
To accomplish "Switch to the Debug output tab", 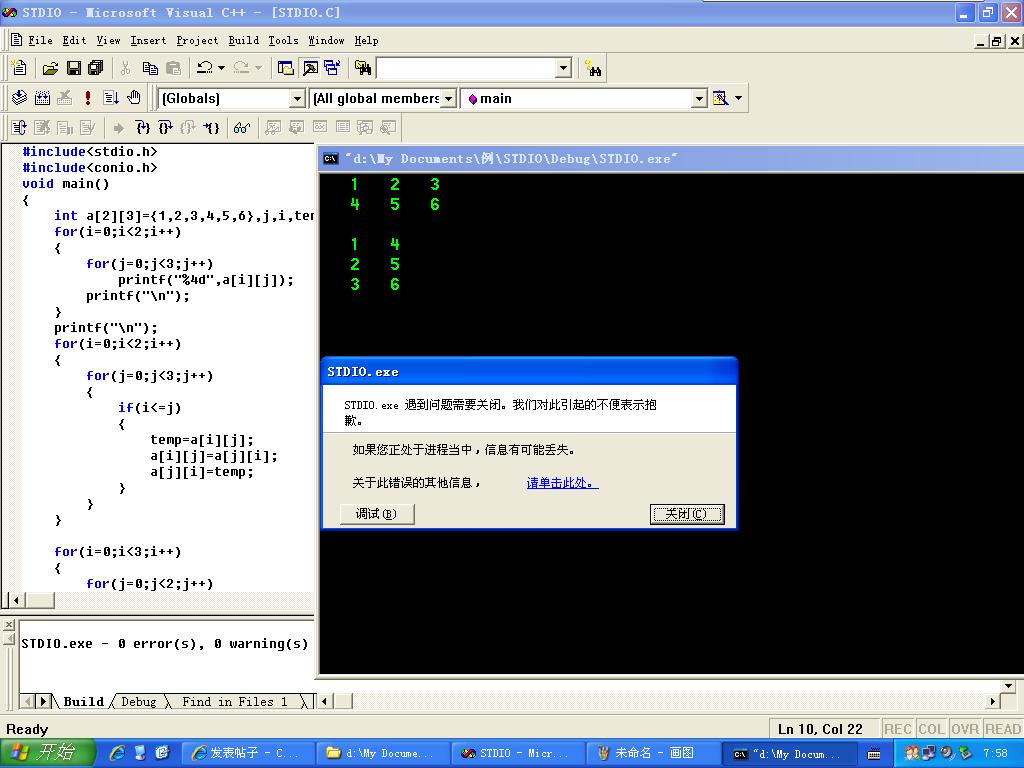I will click(138, 702).
